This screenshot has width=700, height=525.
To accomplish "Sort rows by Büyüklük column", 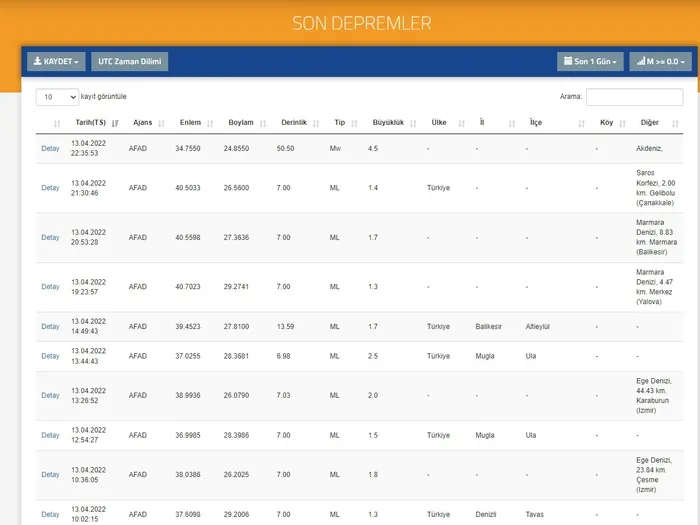I will click(387, 123).
